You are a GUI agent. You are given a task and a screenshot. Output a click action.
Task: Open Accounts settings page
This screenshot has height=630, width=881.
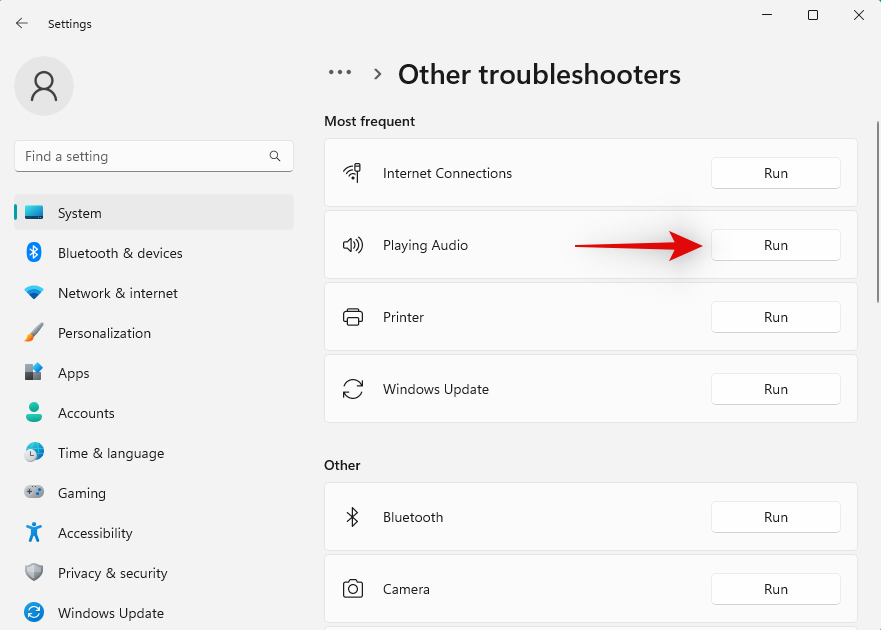[154, 413]
